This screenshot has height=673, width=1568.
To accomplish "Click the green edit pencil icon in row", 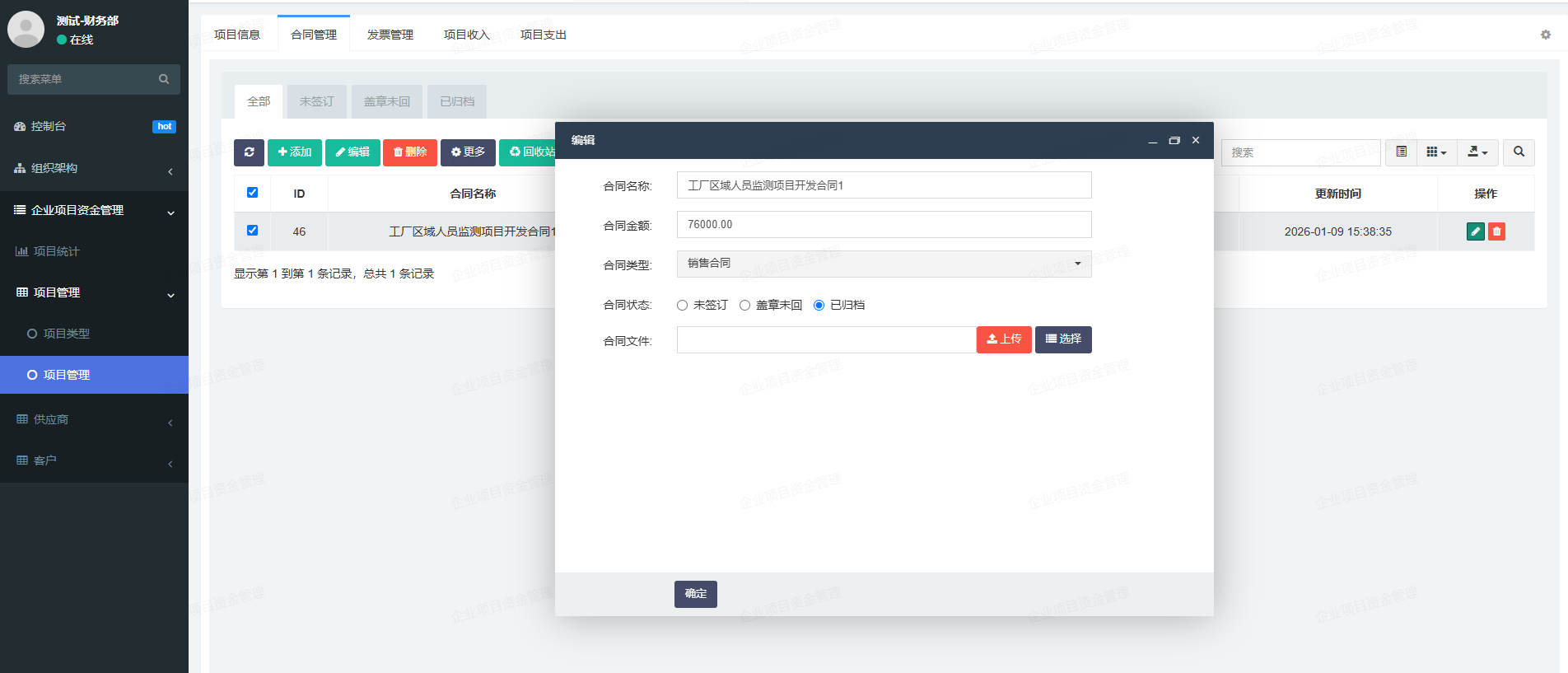I will [1475, 231].
